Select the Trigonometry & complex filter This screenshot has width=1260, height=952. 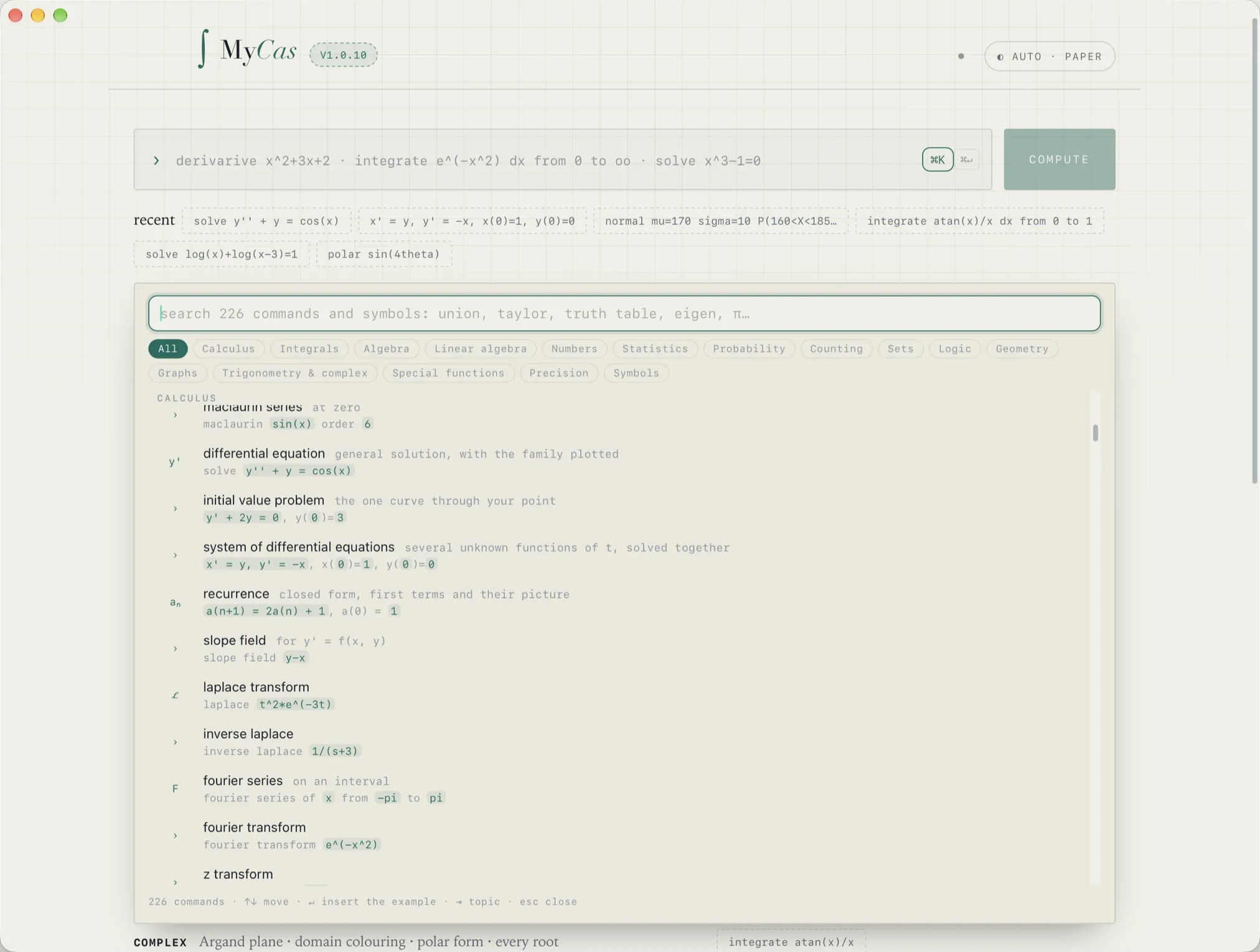[294, 373]
